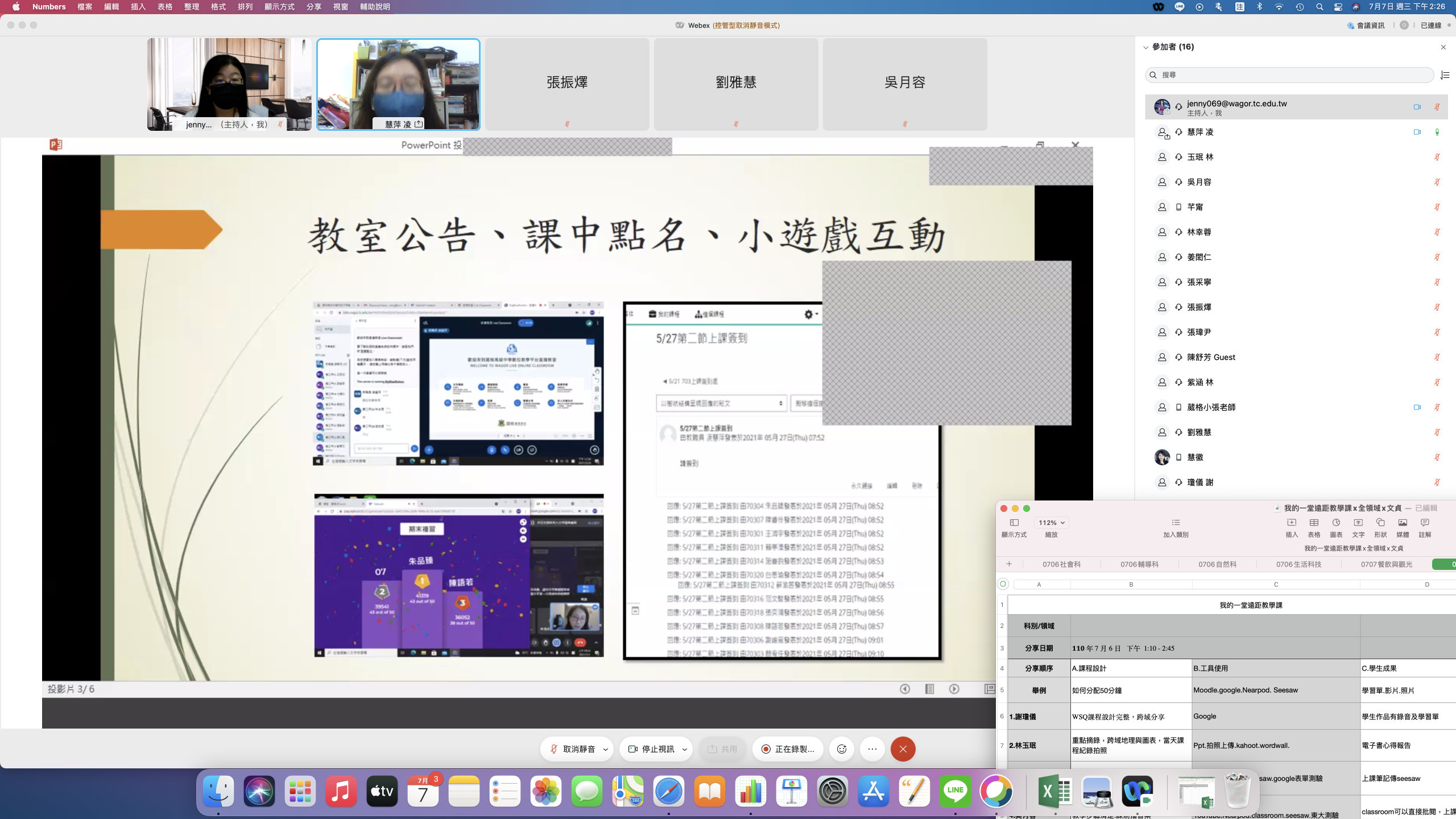Go to next slide arrow in PowerPoint
This screenshot has width=1456, height=819.
point(954,689)
